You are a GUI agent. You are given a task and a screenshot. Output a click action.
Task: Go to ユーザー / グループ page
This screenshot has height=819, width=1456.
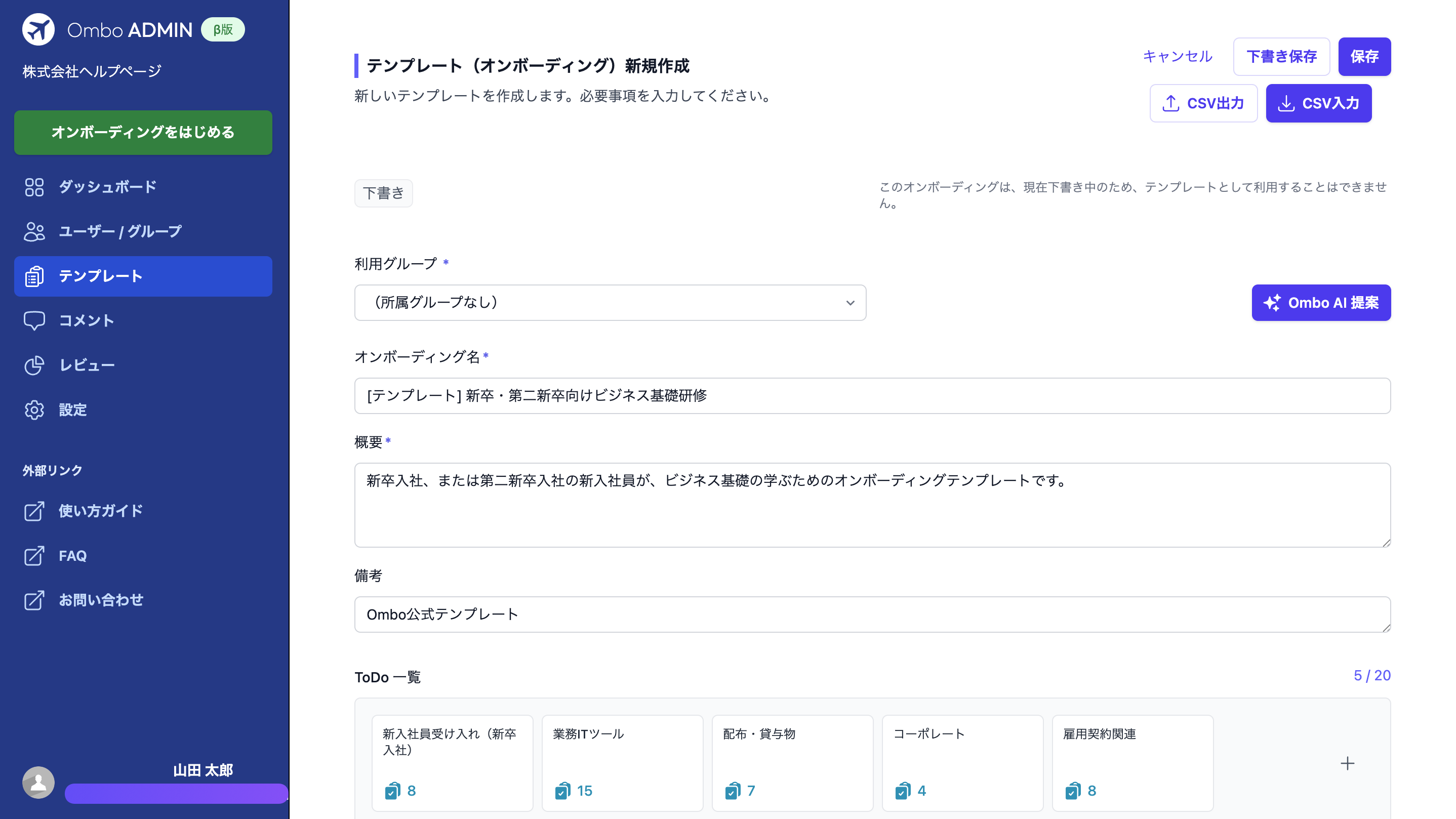click(x=143, y=232)
